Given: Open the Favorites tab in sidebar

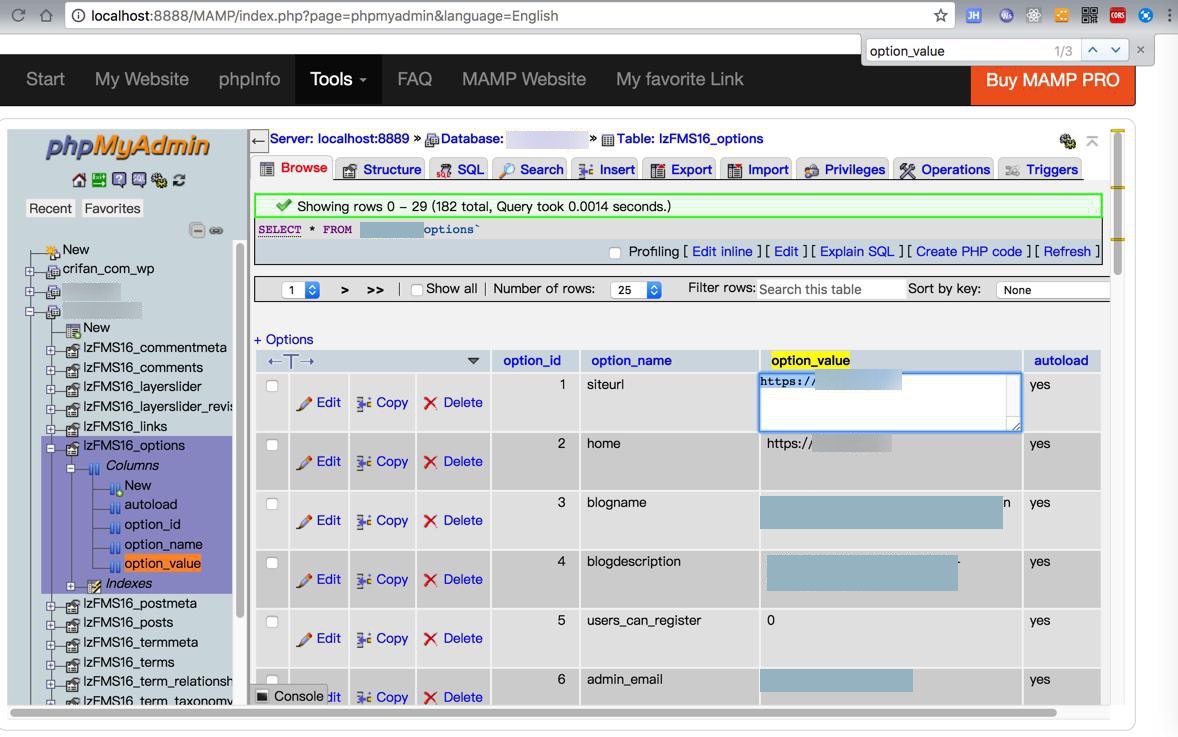Looking at the screenshot, I should coord(112,209).
